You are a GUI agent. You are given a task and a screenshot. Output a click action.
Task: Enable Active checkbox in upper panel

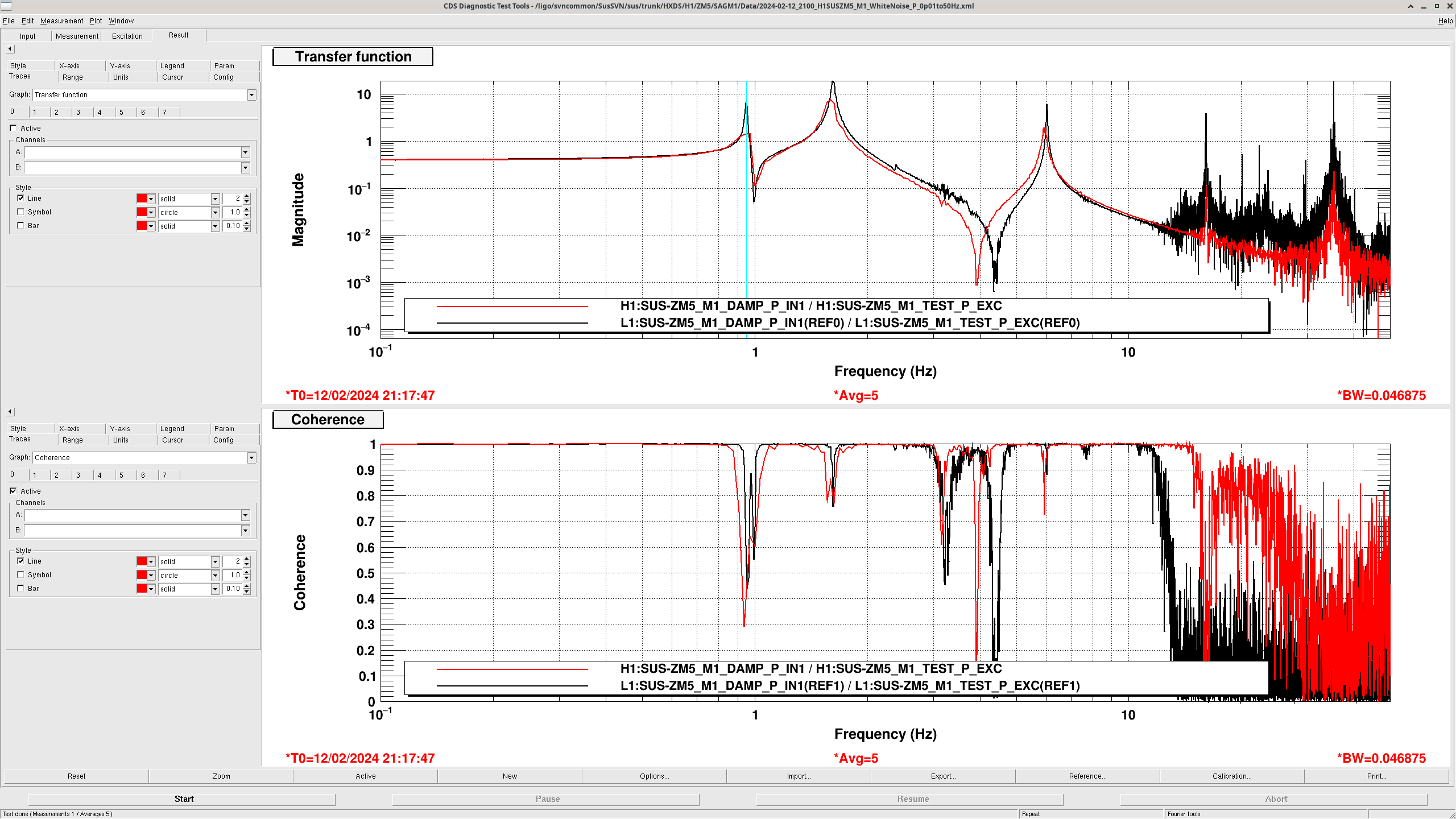click(x=14, y=129)
